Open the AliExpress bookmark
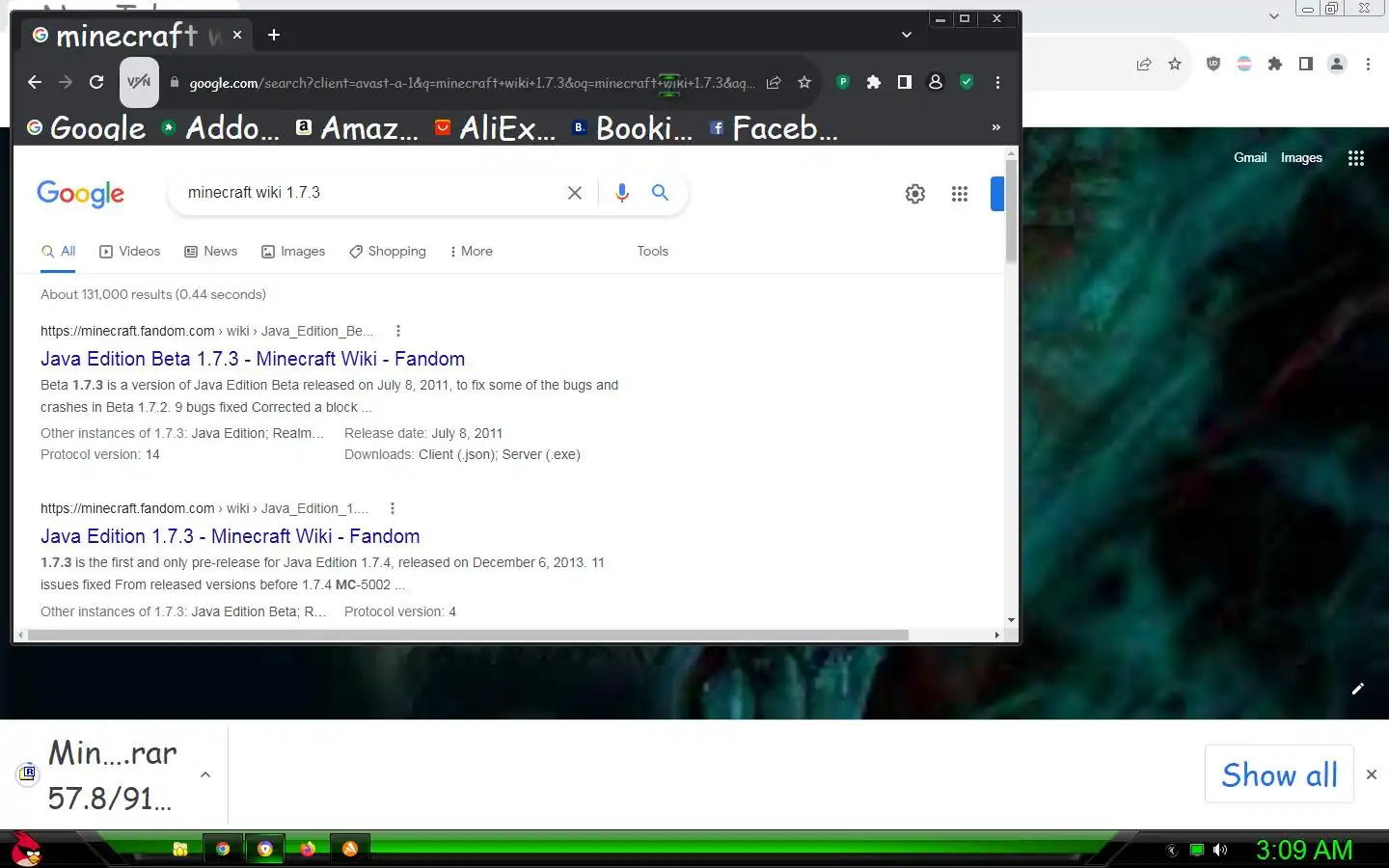The height and width of the screenshot is (868, 1389). pos(495,127)
